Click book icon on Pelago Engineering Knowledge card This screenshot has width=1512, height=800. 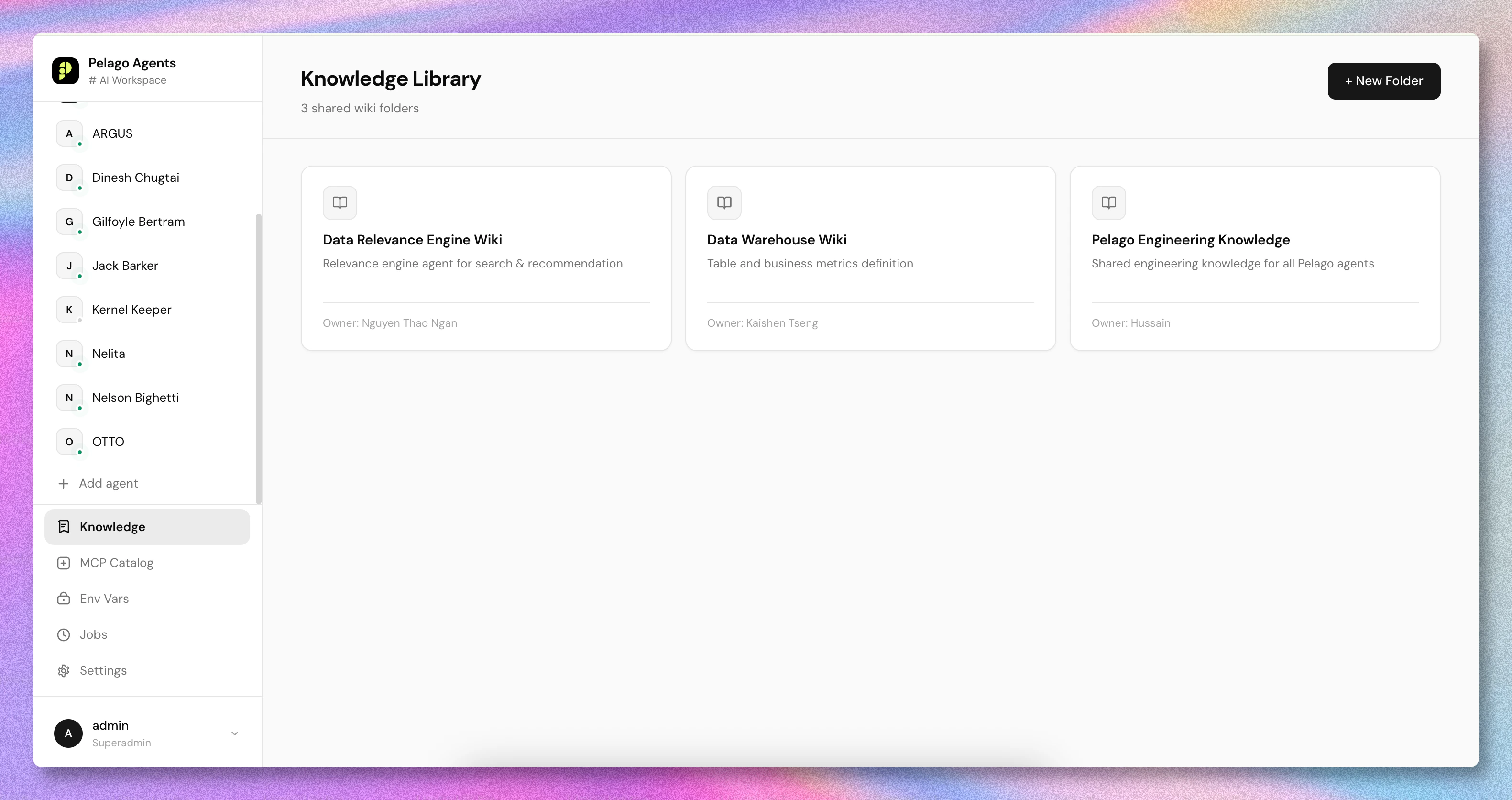(x=1109, y=203)
